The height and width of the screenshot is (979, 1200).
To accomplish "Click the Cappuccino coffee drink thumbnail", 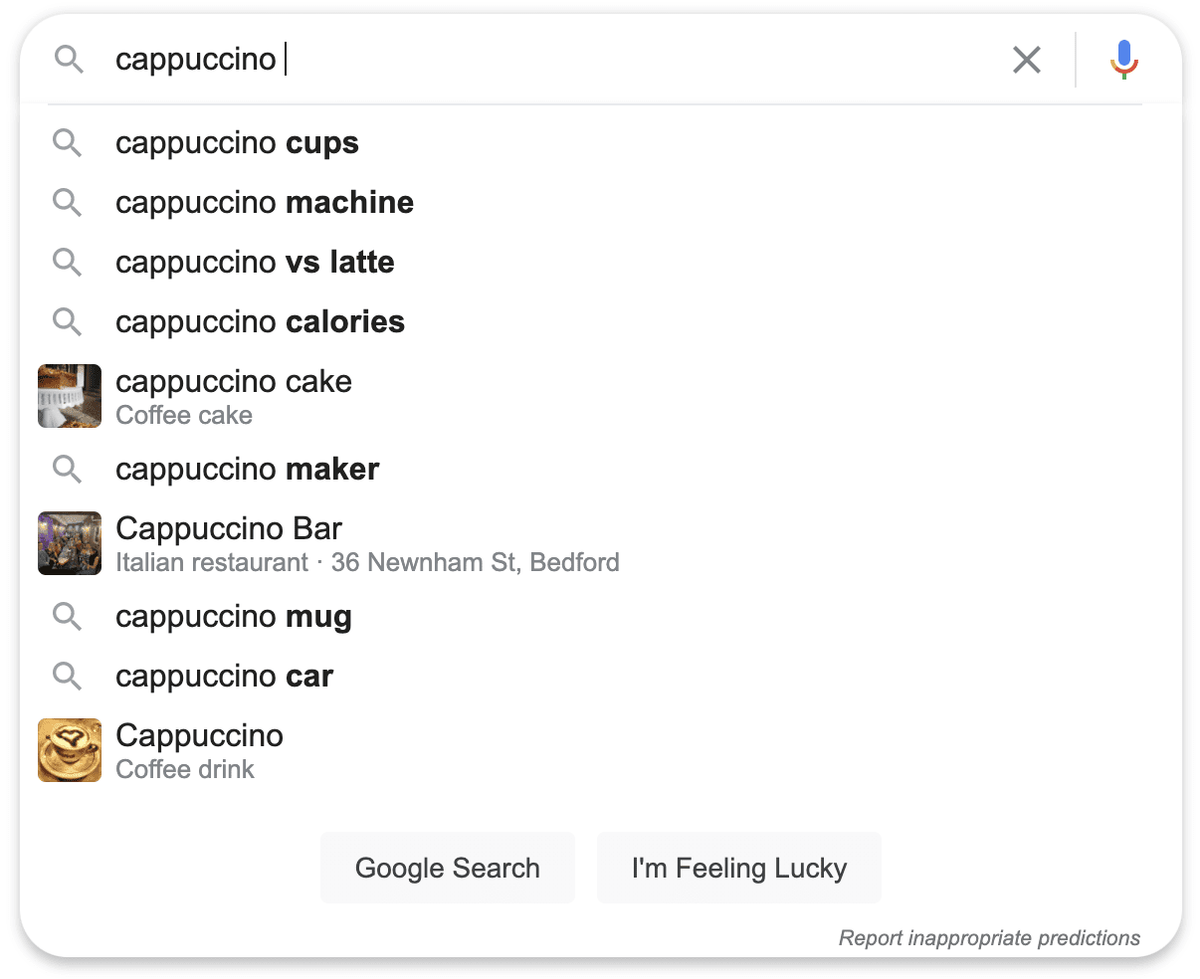I will (69, 750).
